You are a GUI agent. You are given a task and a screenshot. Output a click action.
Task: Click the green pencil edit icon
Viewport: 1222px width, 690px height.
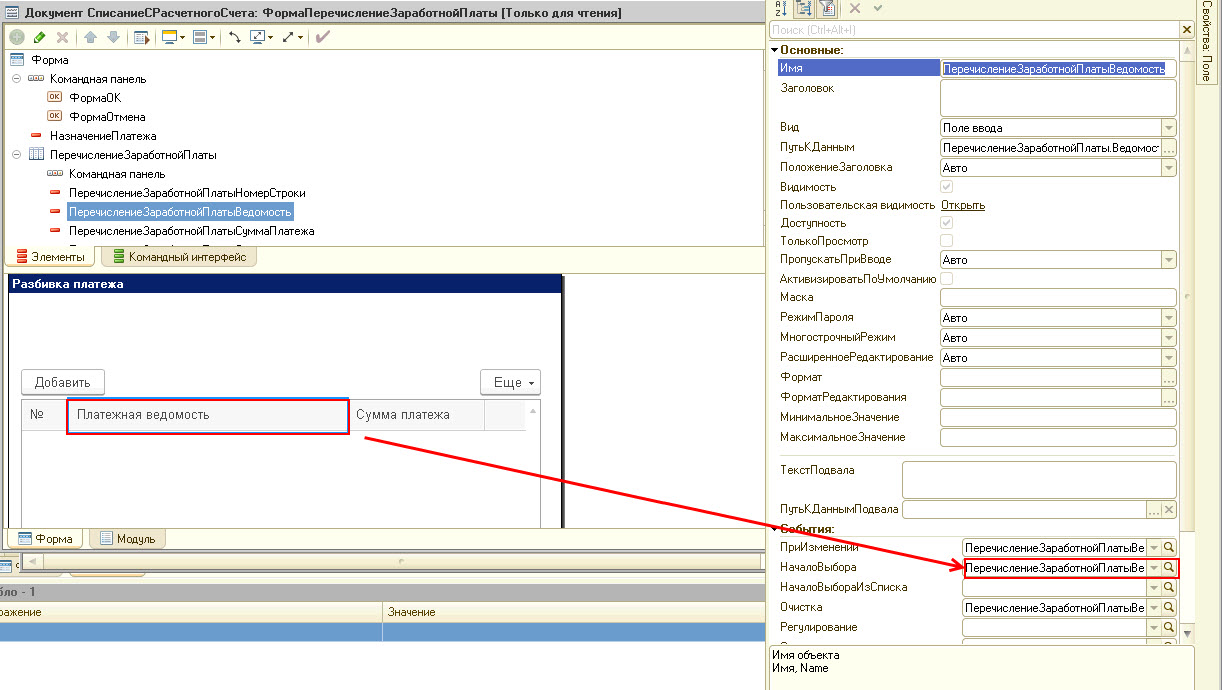click(39, 37)
